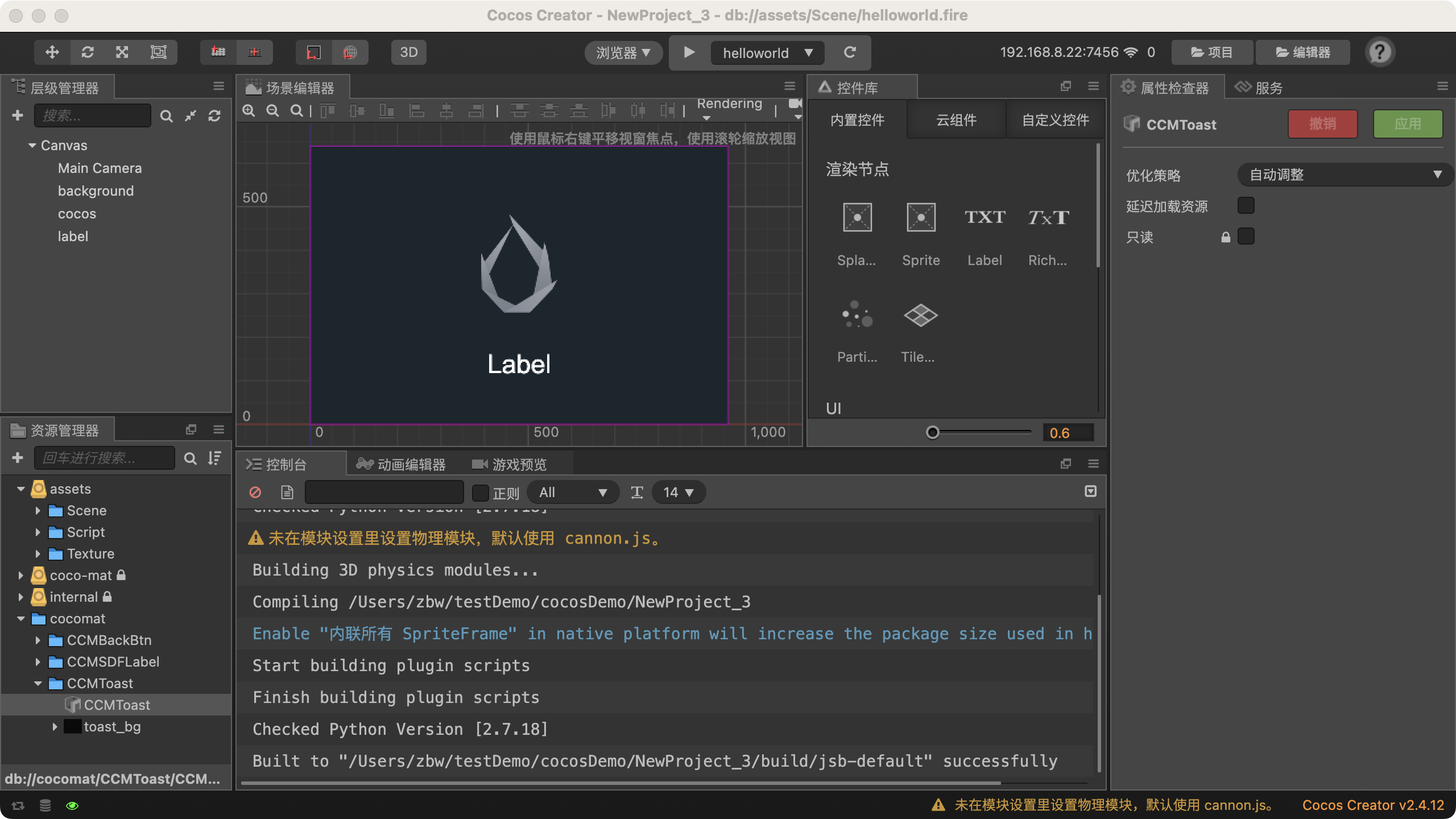The height and width of the screenshot is (819, 1456).
Task: Expand the Texture folder in assets
Action: pyautogui.click(x=38, y=554)
